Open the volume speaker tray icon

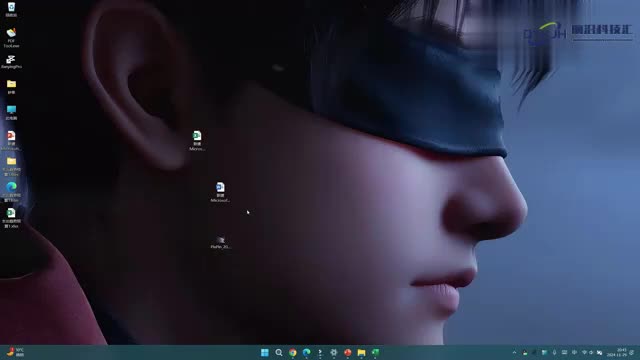tap(591, 352)
